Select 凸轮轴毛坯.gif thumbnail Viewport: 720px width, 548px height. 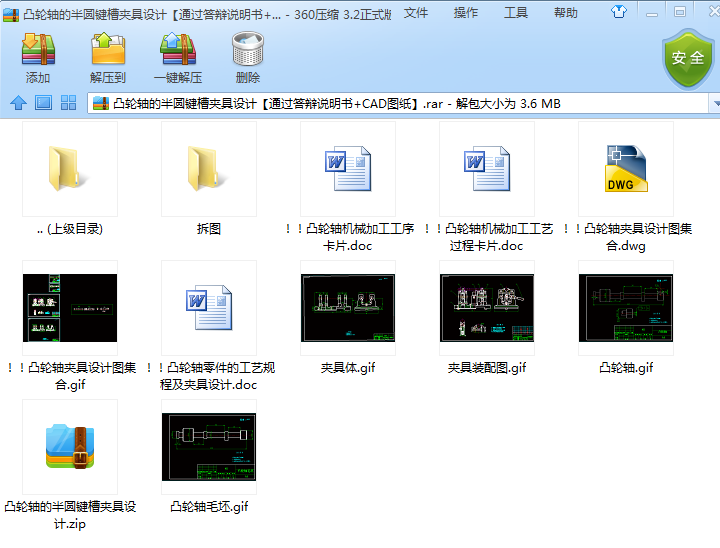pyautogui.click(x=209, y=447)
